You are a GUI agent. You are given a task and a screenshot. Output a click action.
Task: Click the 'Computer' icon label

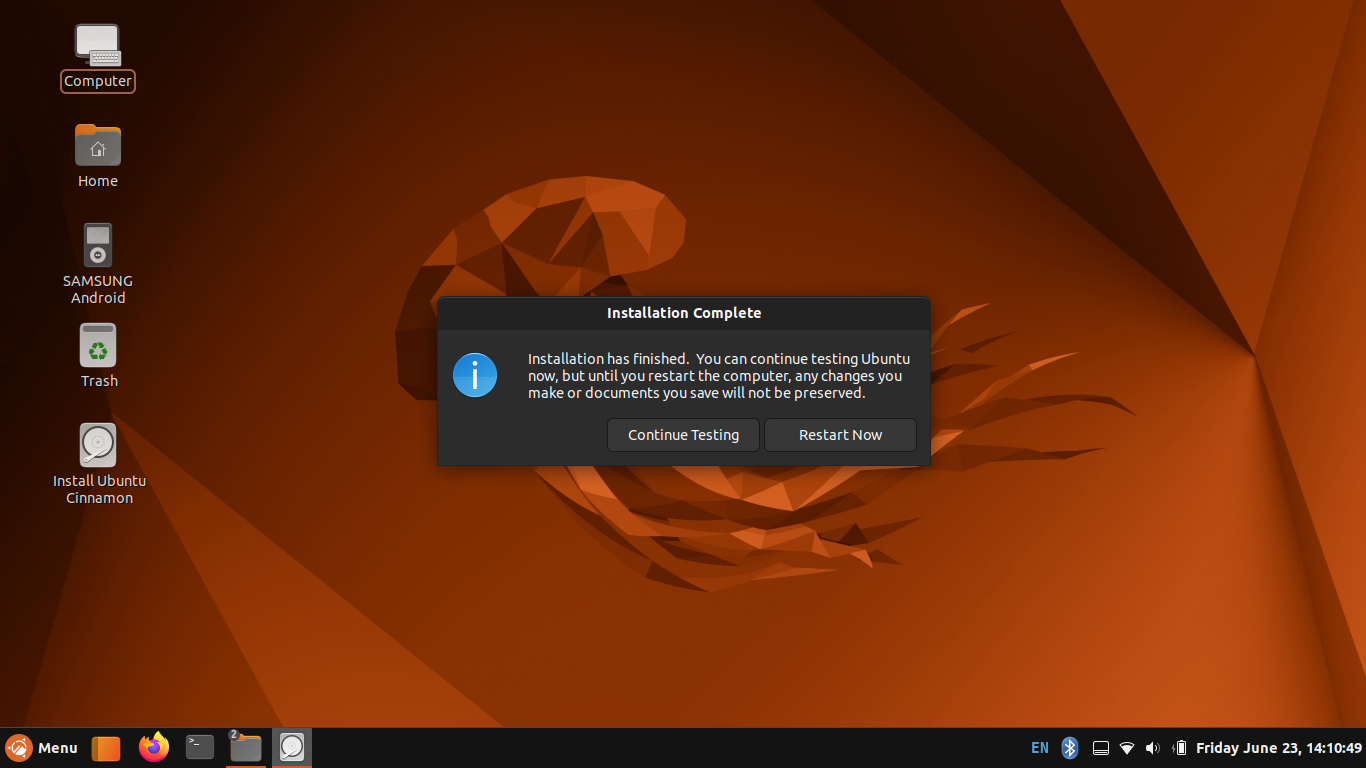[x=98, y=81]
